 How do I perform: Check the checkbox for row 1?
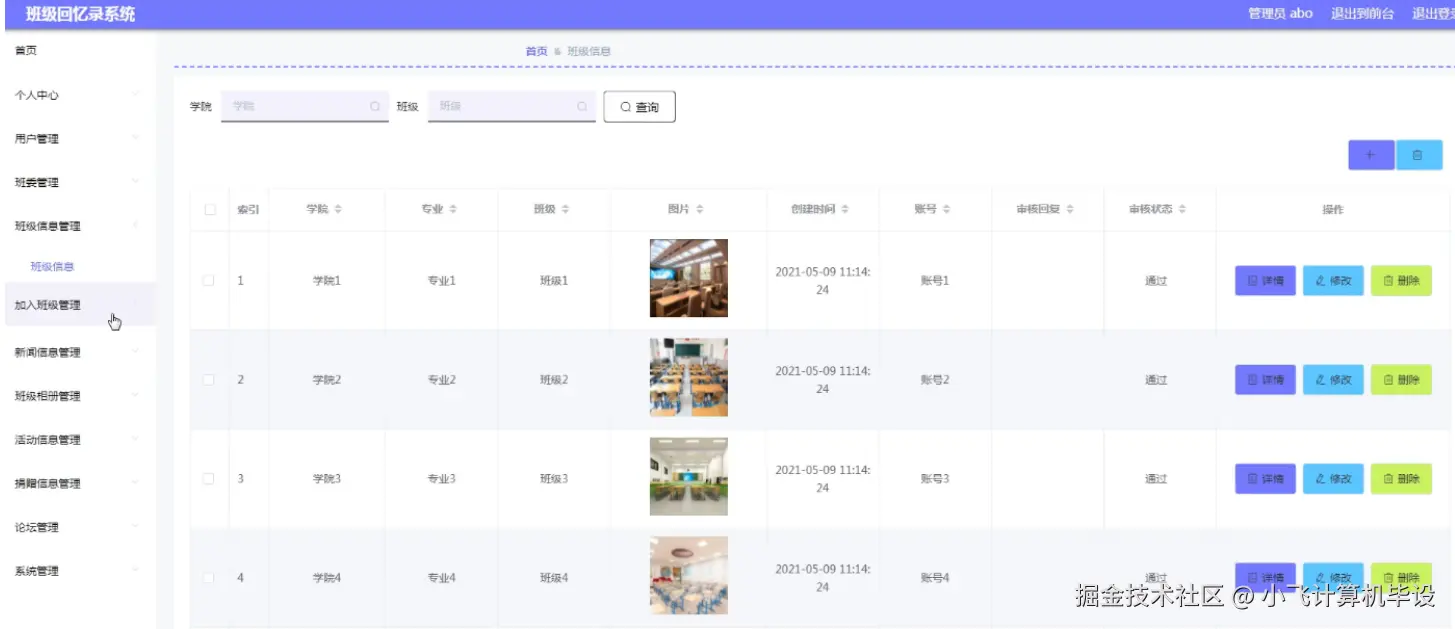click(209, 280)
